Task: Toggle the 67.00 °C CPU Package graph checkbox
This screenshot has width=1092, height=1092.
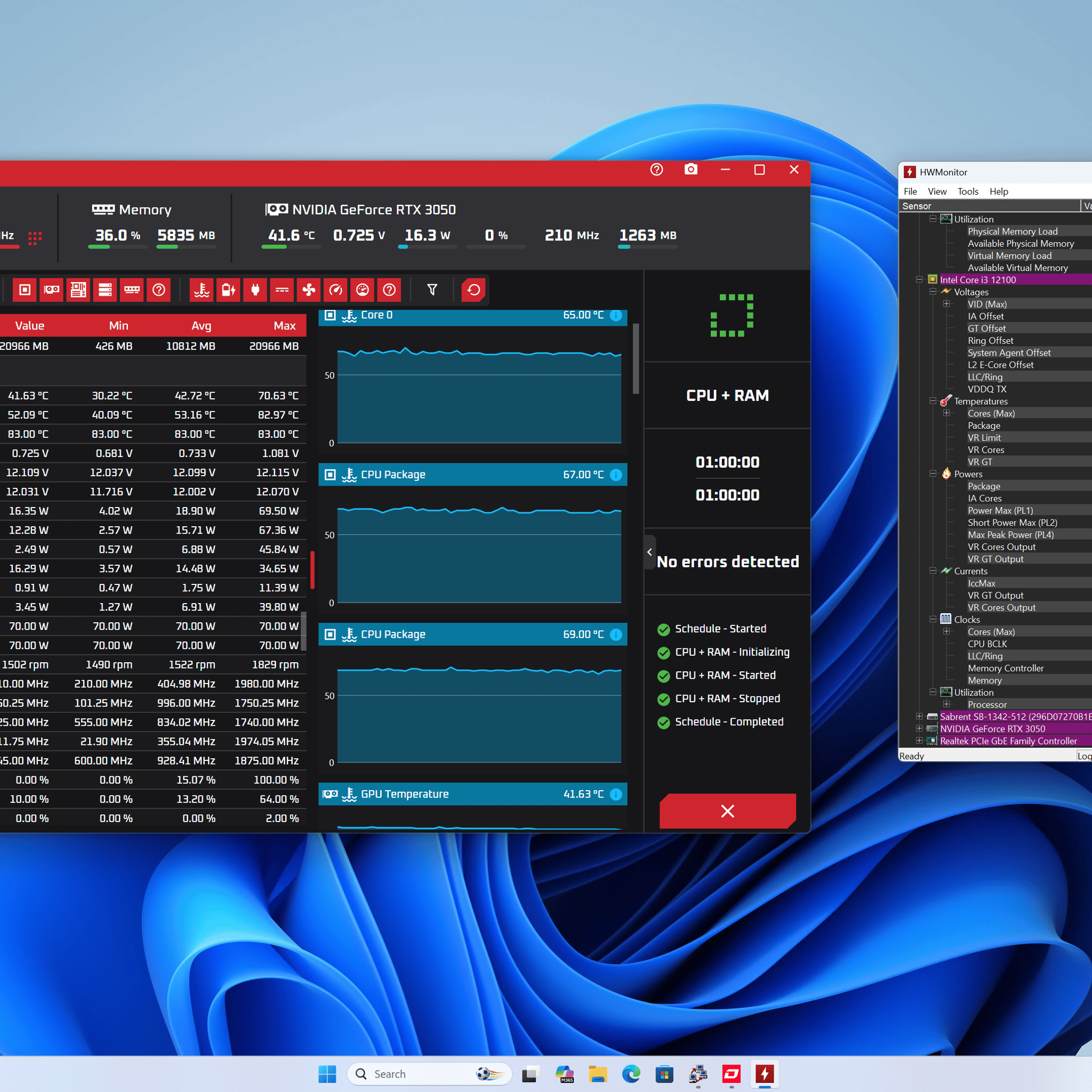Action: click(330, 475)
